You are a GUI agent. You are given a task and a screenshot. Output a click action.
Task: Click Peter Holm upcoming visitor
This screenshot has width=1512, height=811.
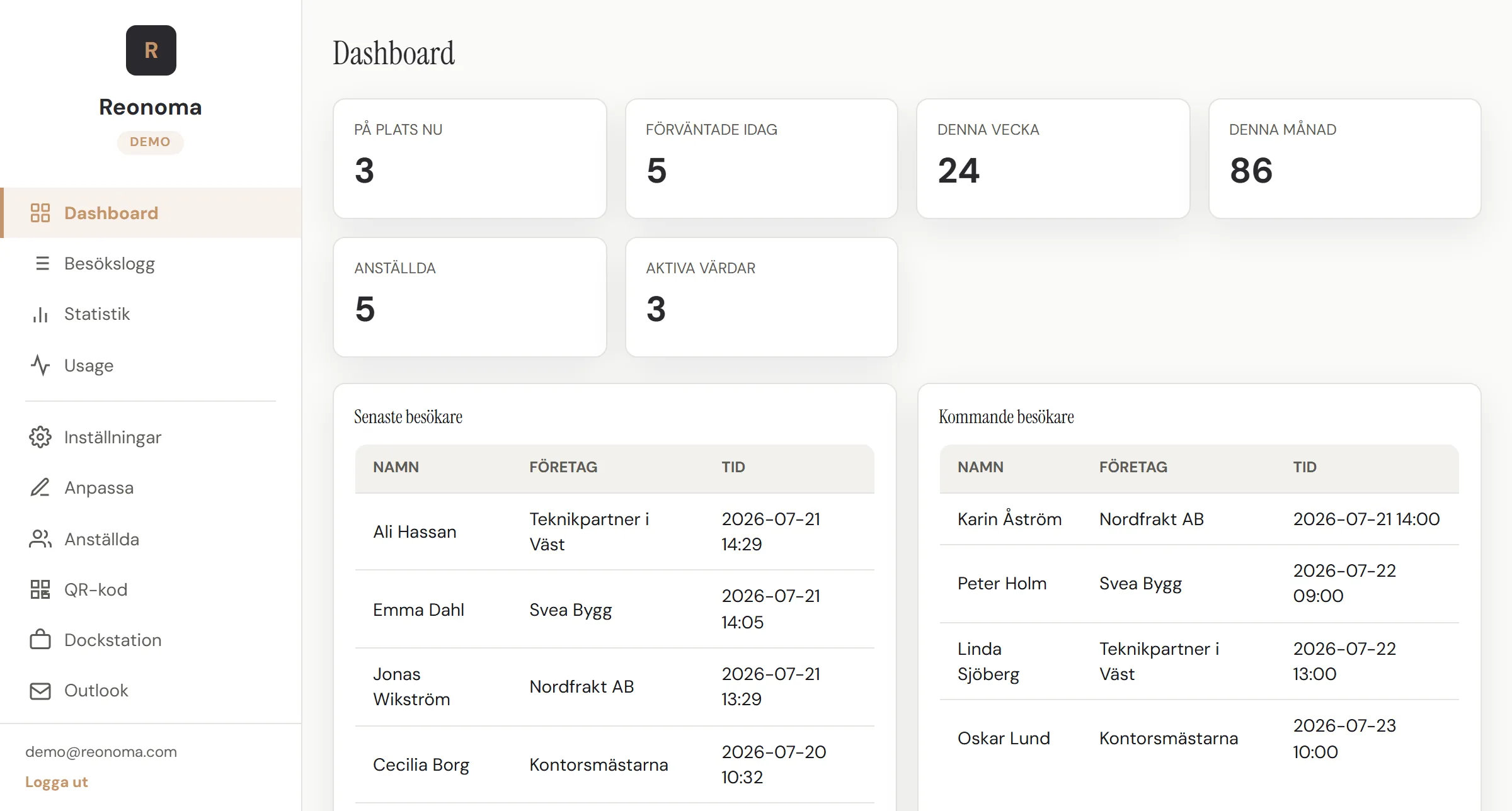pos(1002,584)
